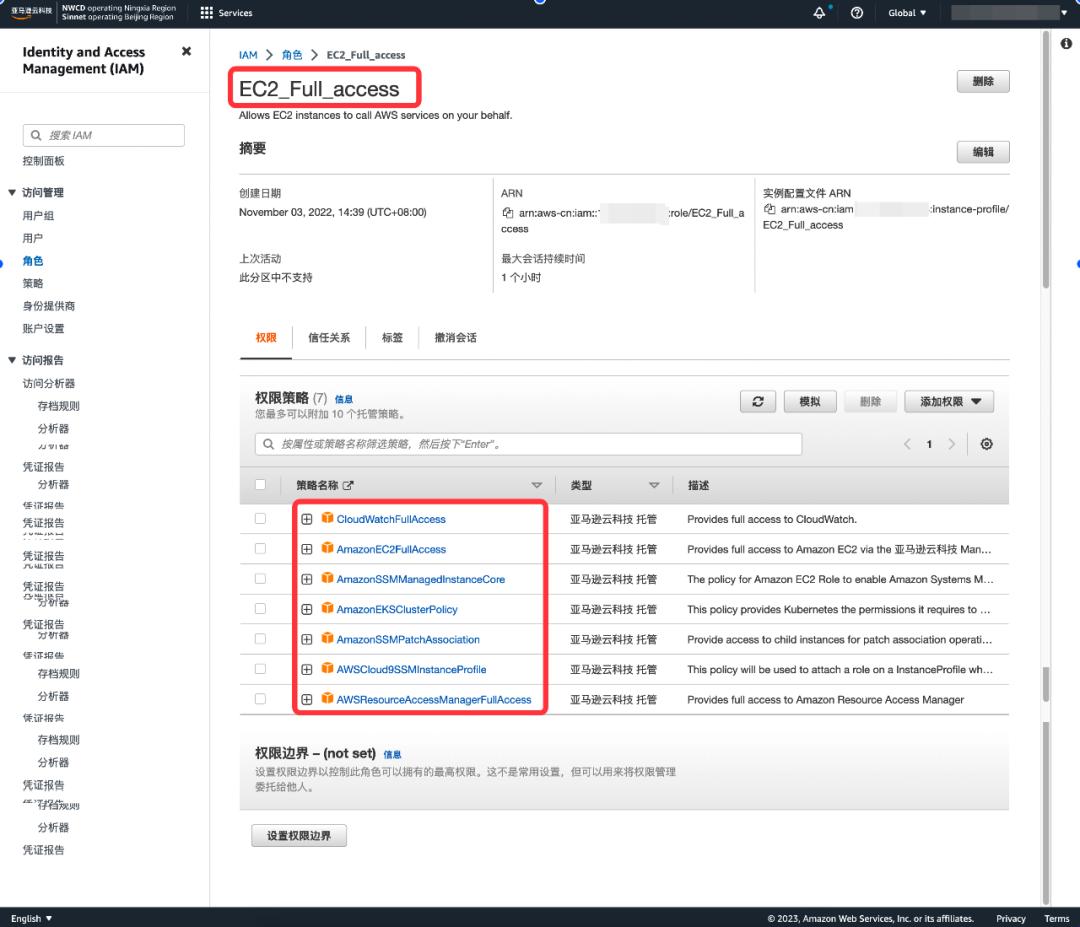Click the 搜索 IAM search field
Viewport: 1080px width, 927px height.
click(104, 135)
